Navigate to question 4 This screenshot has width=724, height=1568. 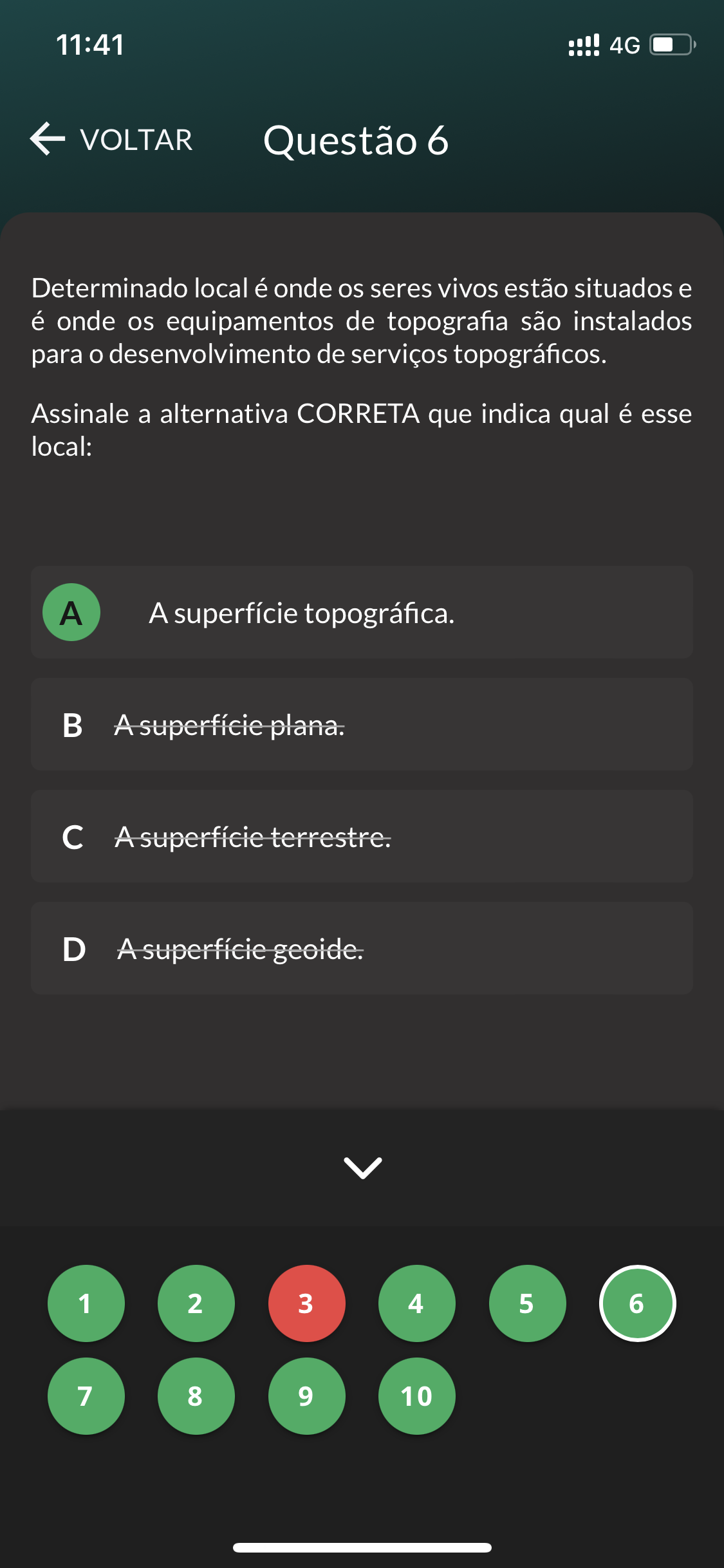click(416, 1303)
